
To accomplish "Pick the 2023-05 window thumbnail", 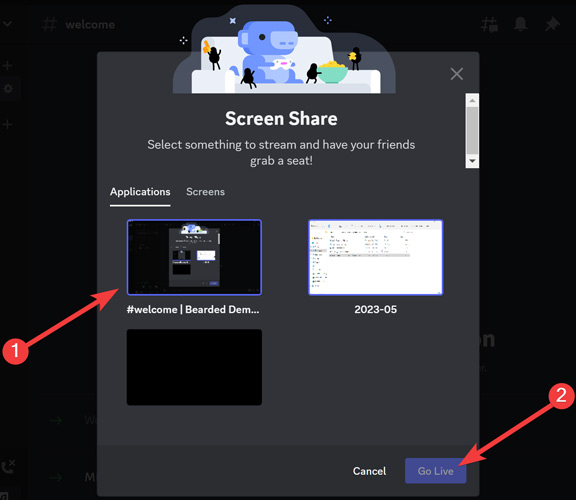I will 375,257.
